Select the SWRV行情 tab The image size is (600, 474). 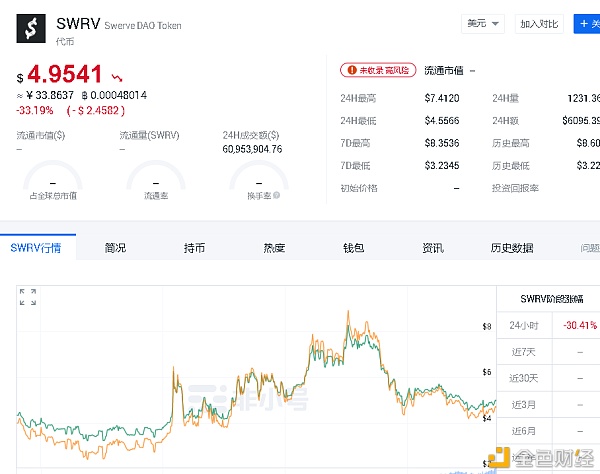36,248
